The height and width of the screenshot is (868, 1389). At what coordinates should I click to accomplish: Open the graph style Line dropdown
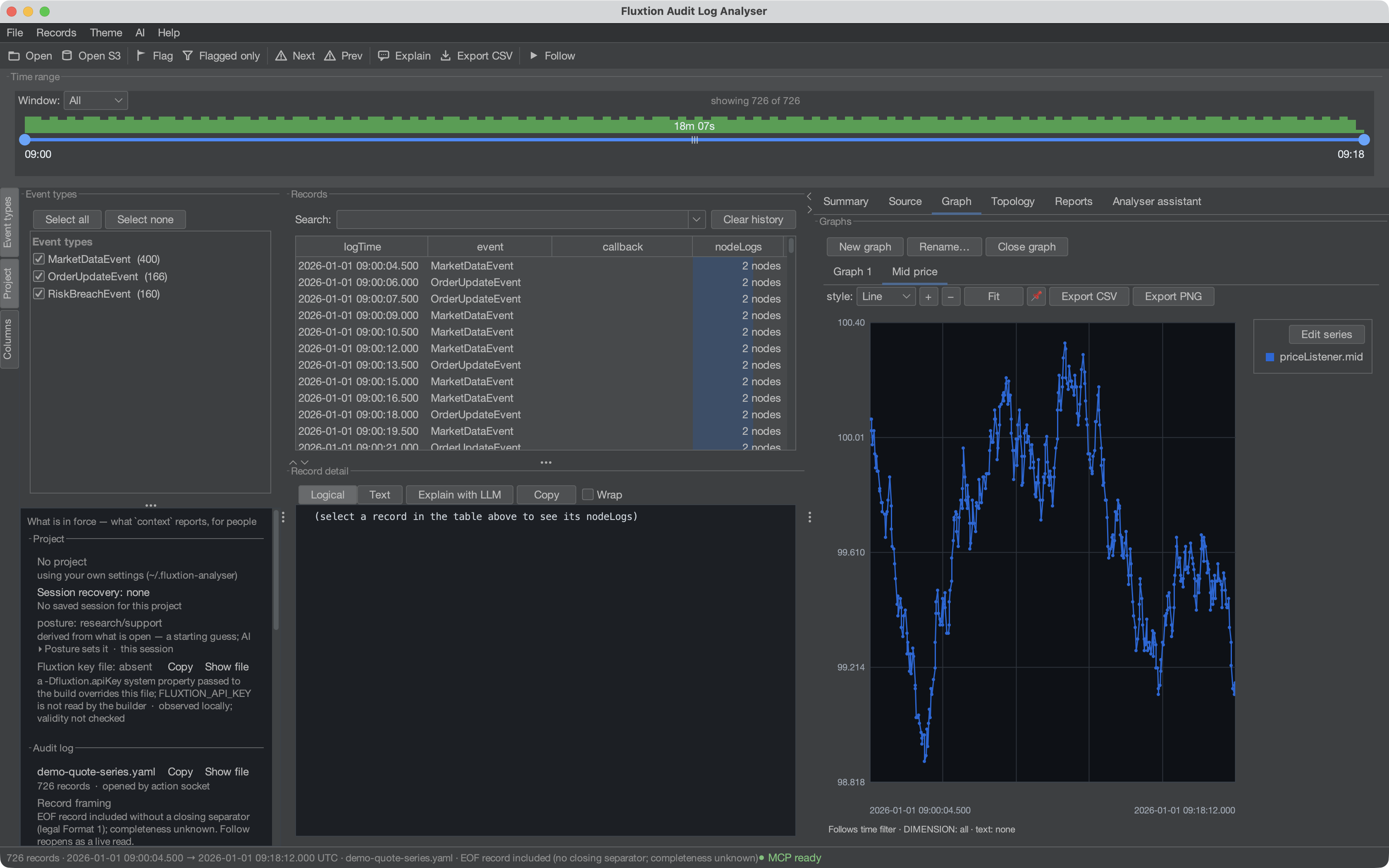point(885,296)
